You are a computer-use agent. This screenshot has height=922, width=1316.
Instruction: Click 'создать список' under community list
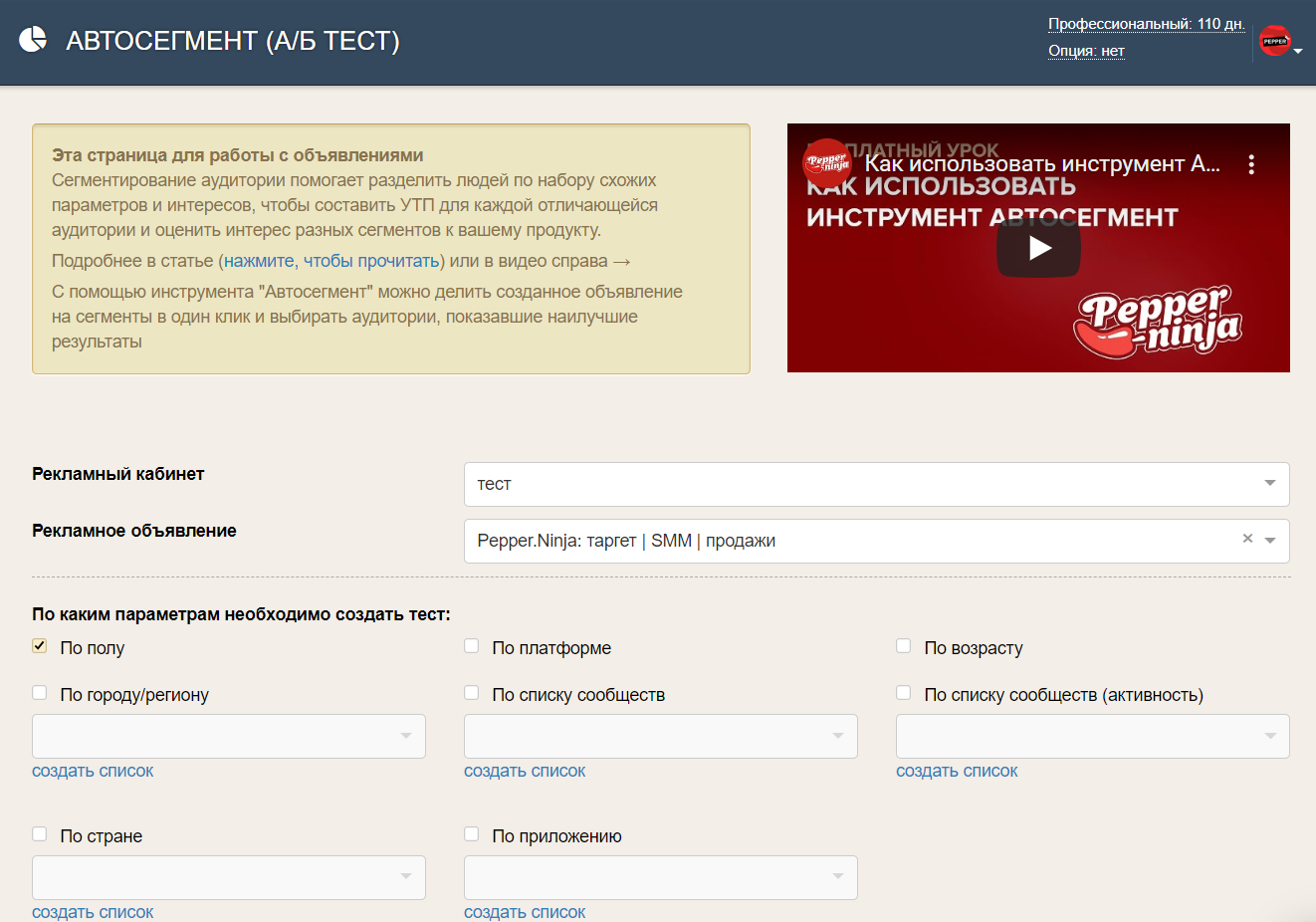coord(525,771)
